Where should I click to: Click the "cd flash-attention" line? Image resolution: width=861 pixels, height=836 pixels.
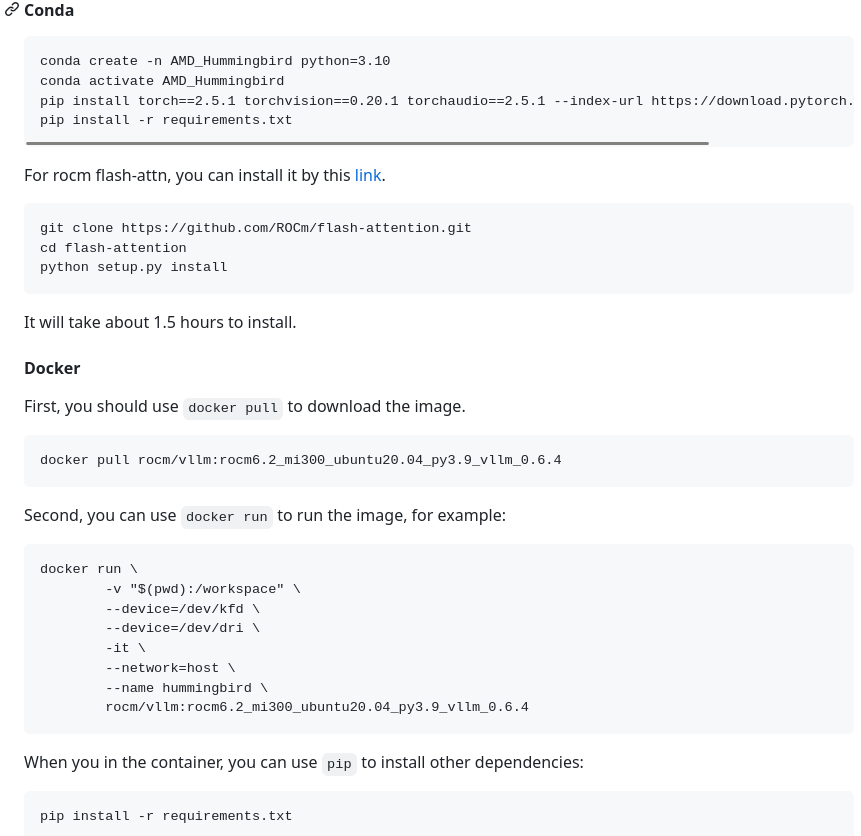click(x=113, y=248)
